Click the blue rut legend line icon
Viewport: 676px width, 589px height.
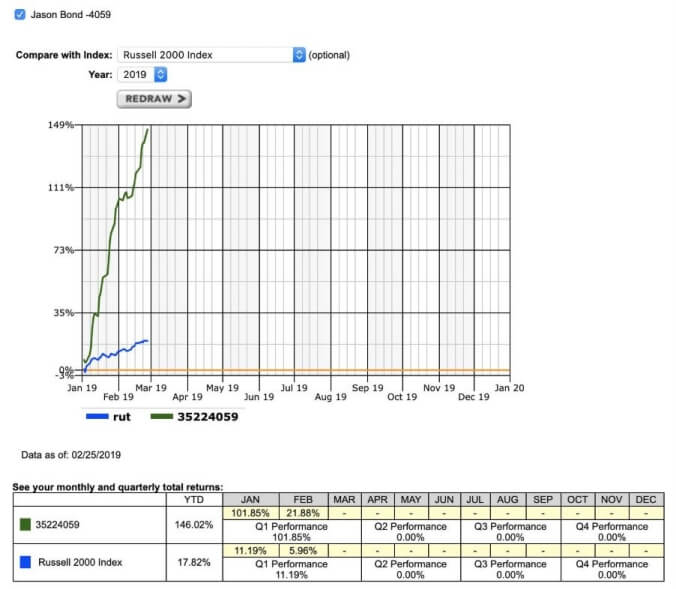pos(97,417)
